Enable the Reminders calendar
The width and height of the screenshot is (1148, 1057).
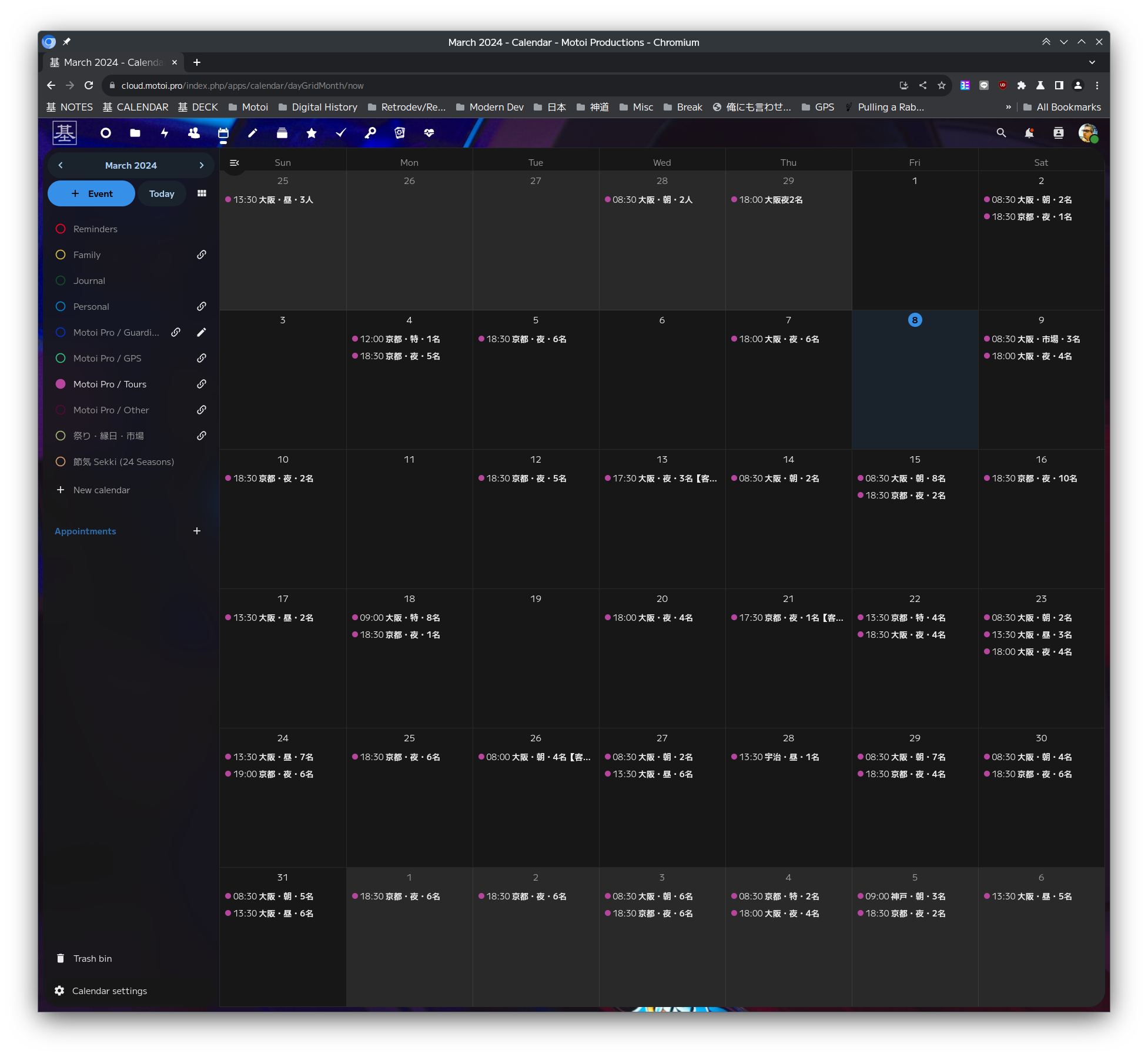click(x=61, y=229)
